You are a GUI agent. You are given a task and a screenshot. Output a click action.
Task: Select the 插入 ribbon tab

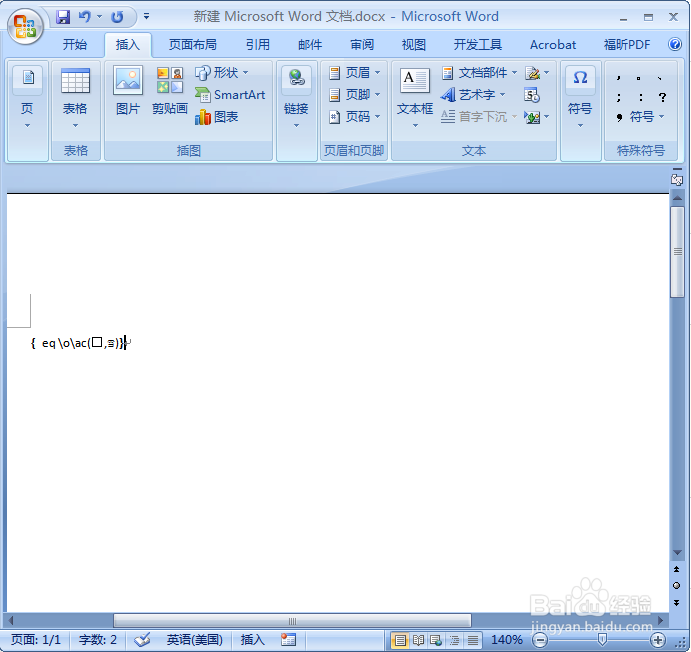coord(128,44)
